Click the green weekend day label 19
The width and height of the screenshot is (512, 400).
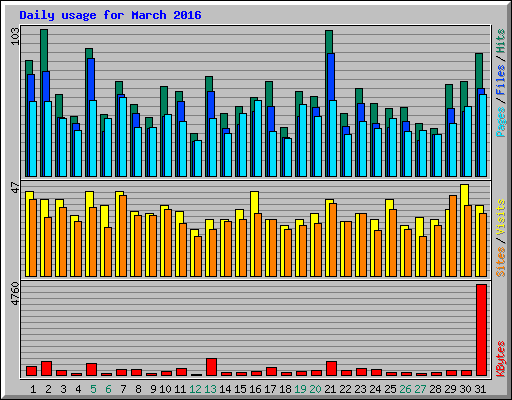coord(300,389)
